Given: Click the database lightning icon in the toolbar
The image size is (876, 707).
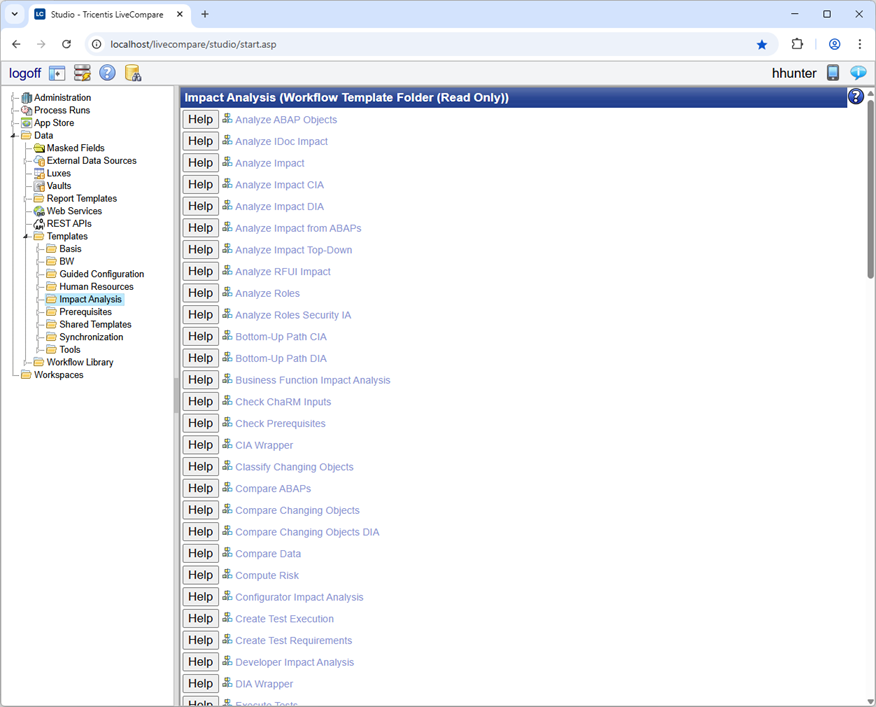Looking at the screenshot, I should pyautogui.click(x=80, y=73).
